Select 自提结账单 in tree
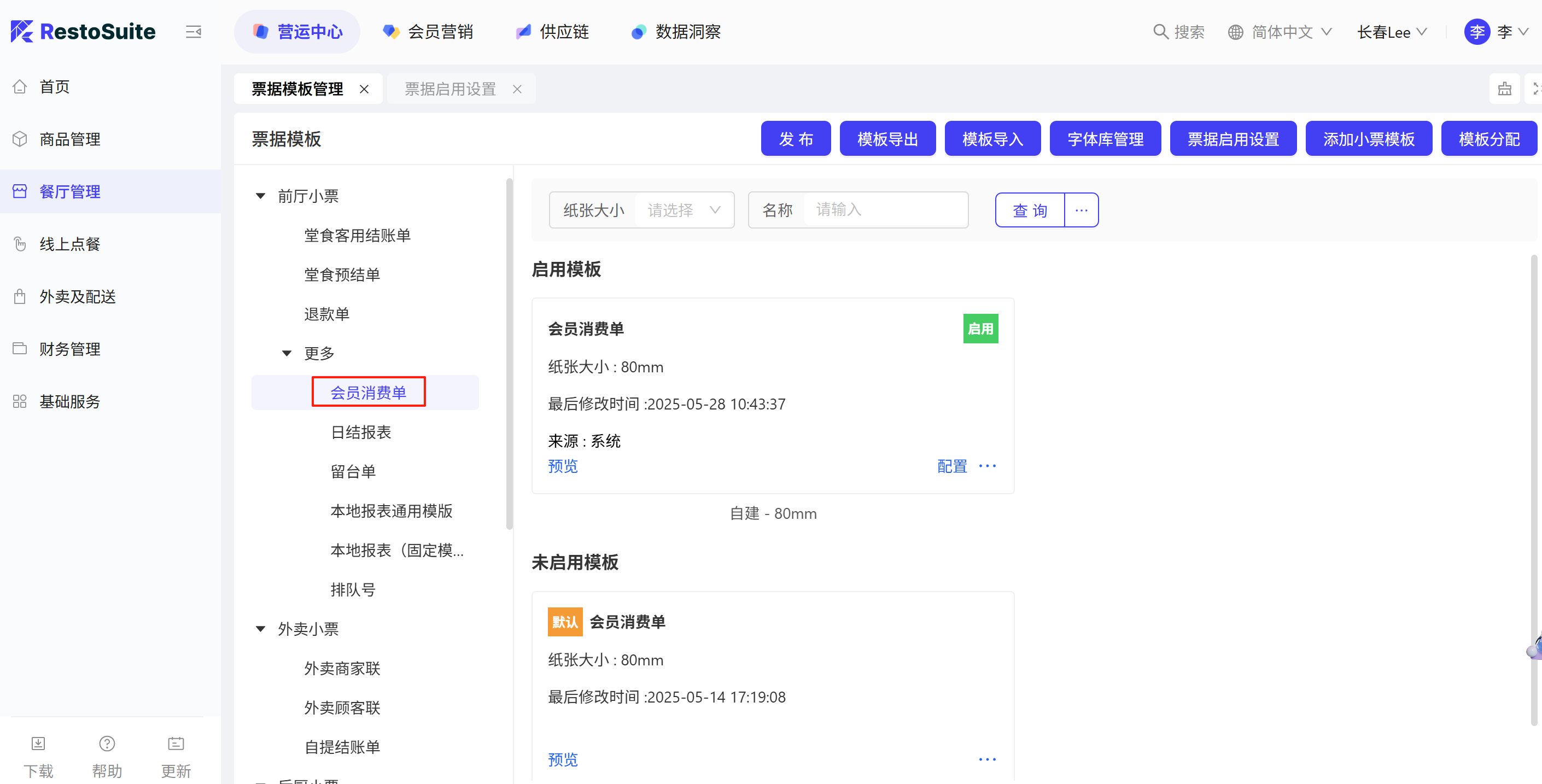The image size is (1542, 784). [342, 746]
